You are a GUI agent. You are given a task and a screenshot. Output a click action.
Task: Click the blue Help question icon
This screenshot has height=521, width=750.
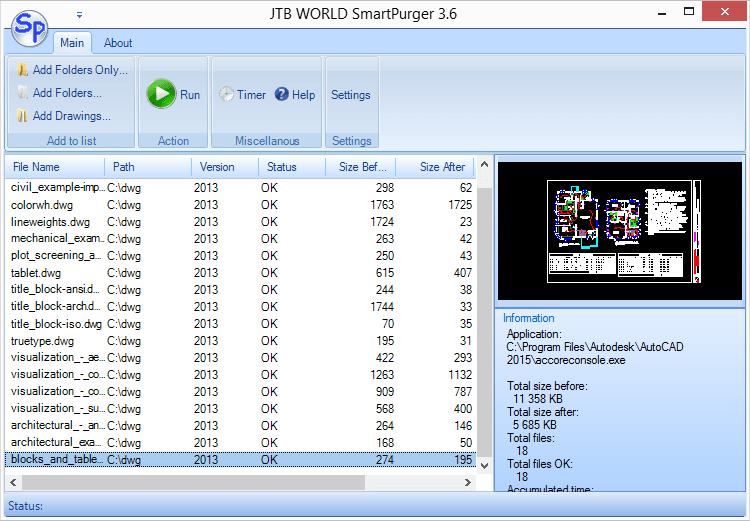(x=282, y=94)
